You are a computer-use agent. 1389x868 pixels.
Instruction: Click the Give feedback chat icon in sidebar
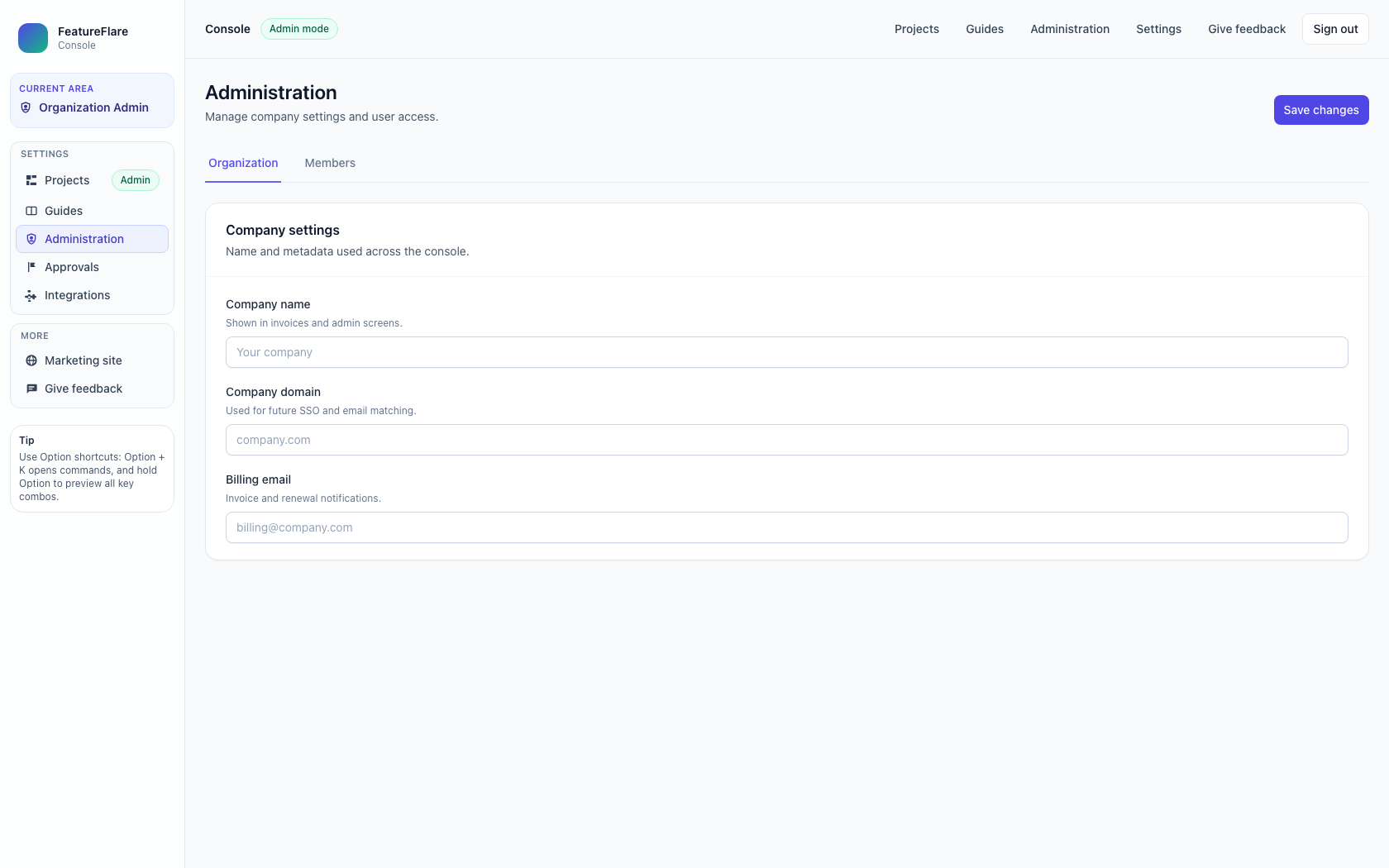(31, 389)
